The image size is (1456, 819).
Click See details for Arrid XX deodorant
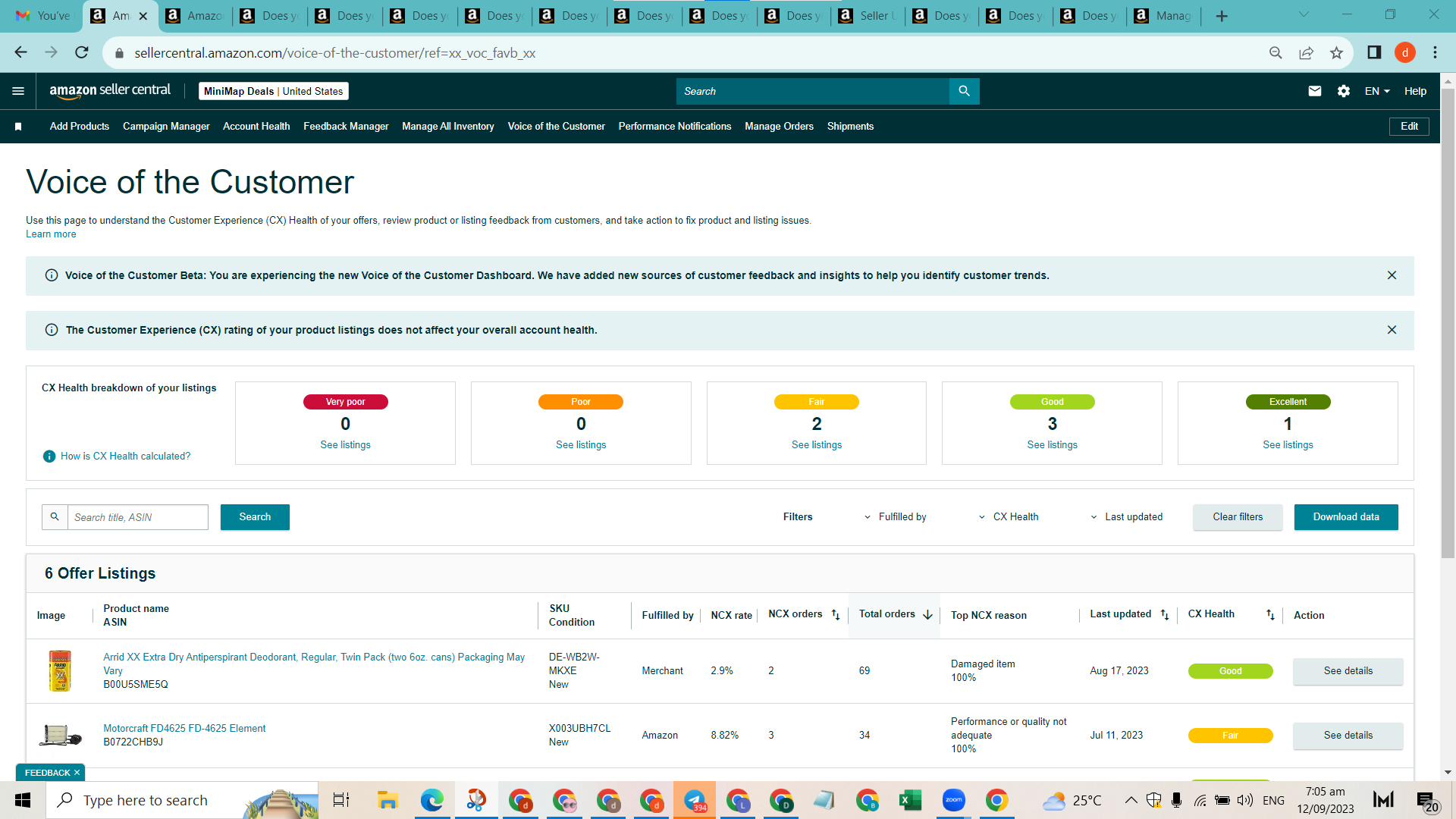pos(1348,671)
